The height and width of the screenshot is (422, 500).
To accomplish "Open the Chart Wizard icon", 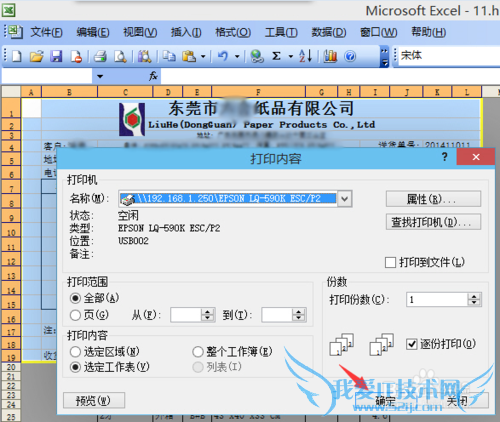I will click(330, 56).
